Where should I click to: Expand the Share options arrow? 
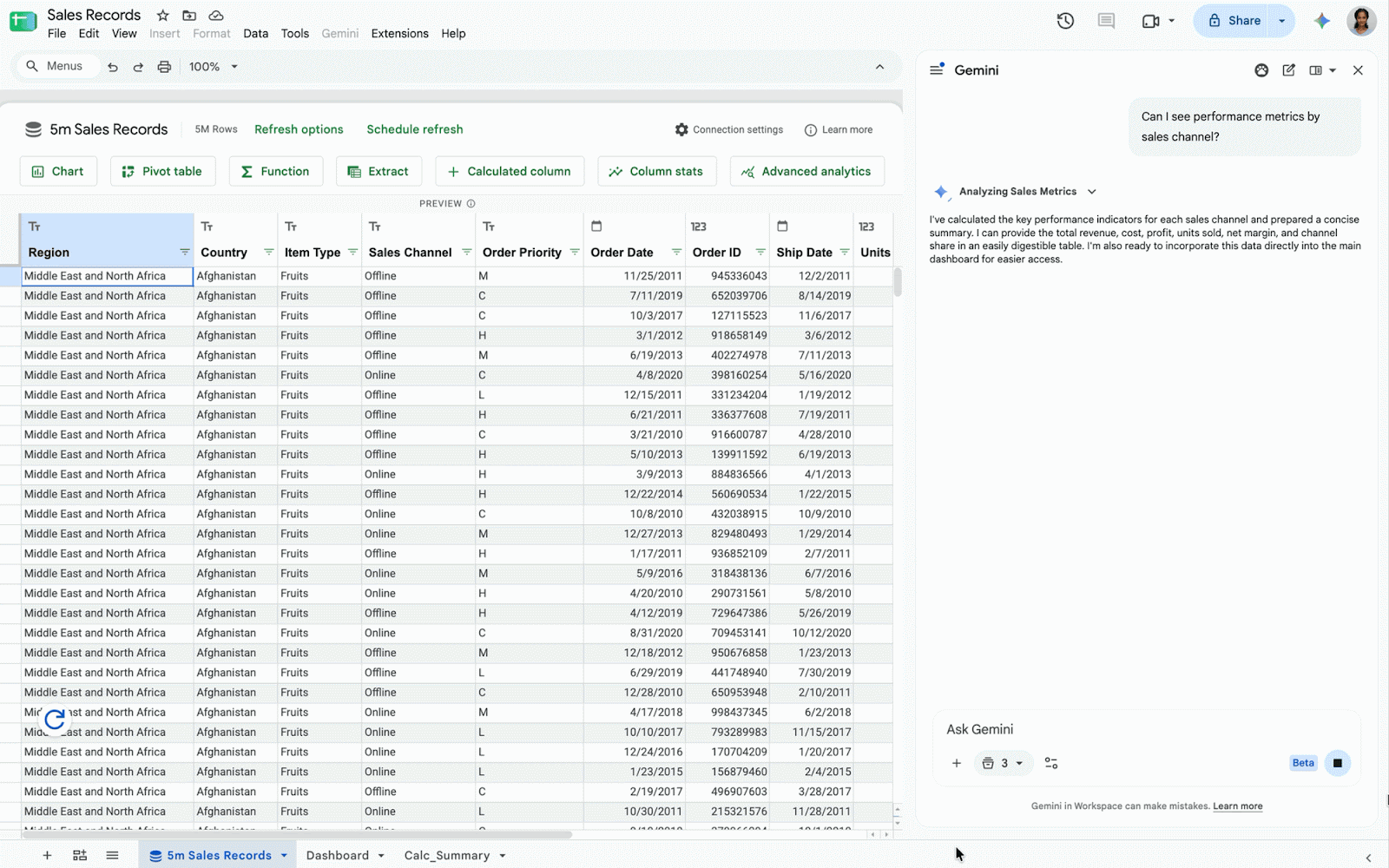point(1282,21)
